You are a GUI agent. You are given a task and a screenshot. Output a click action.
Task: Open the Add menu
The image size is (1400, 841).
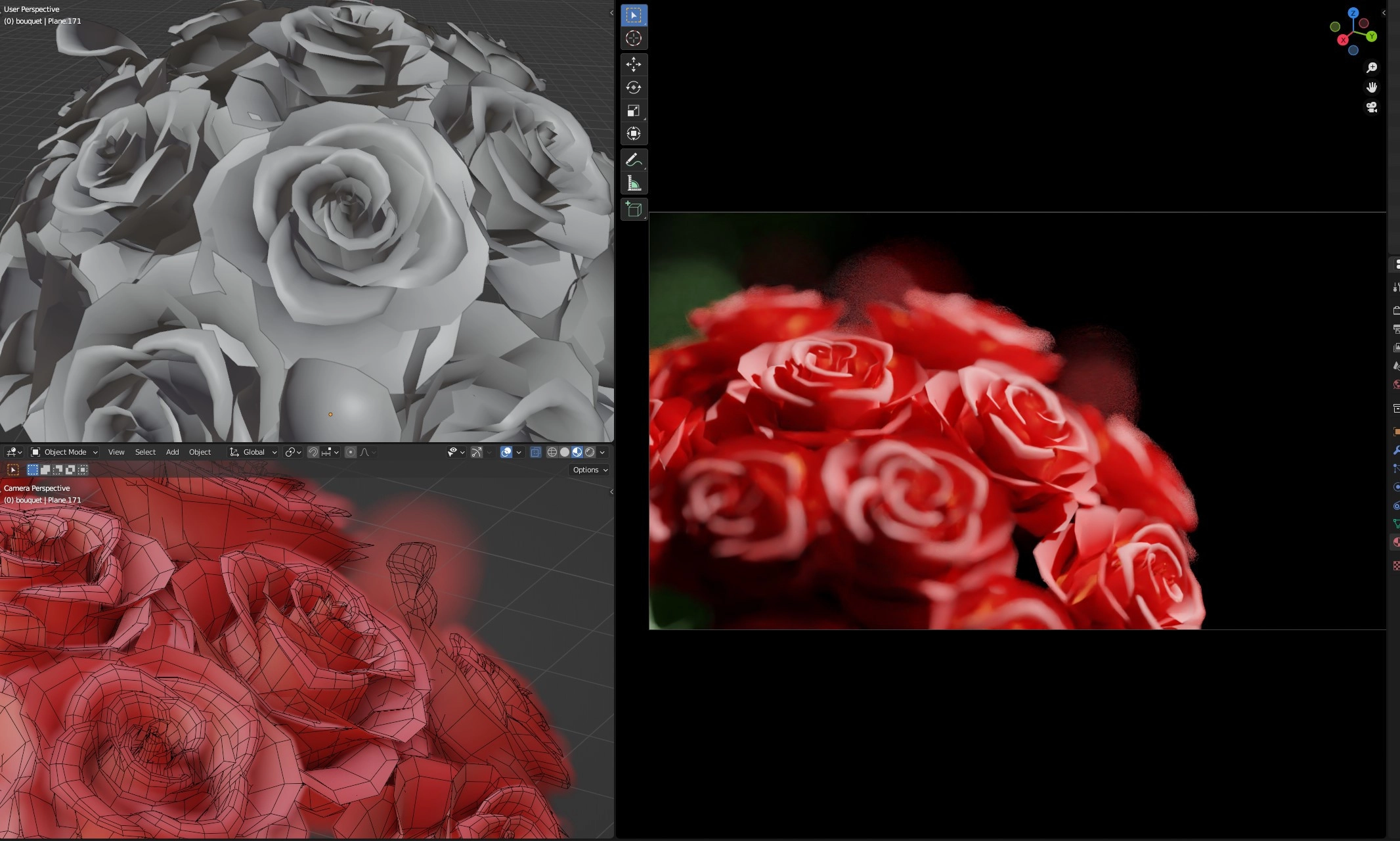click(172, 452)
